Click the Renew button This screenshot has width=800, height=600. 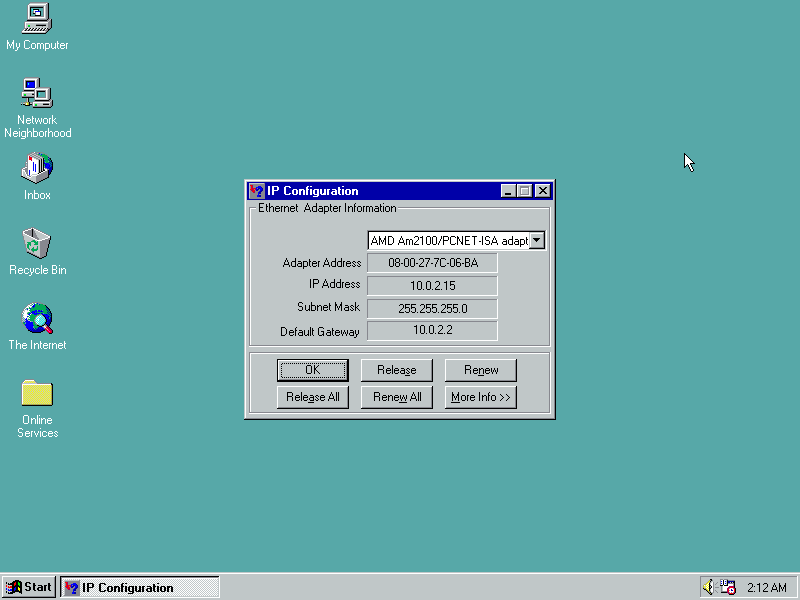click(x=480, y=370)
